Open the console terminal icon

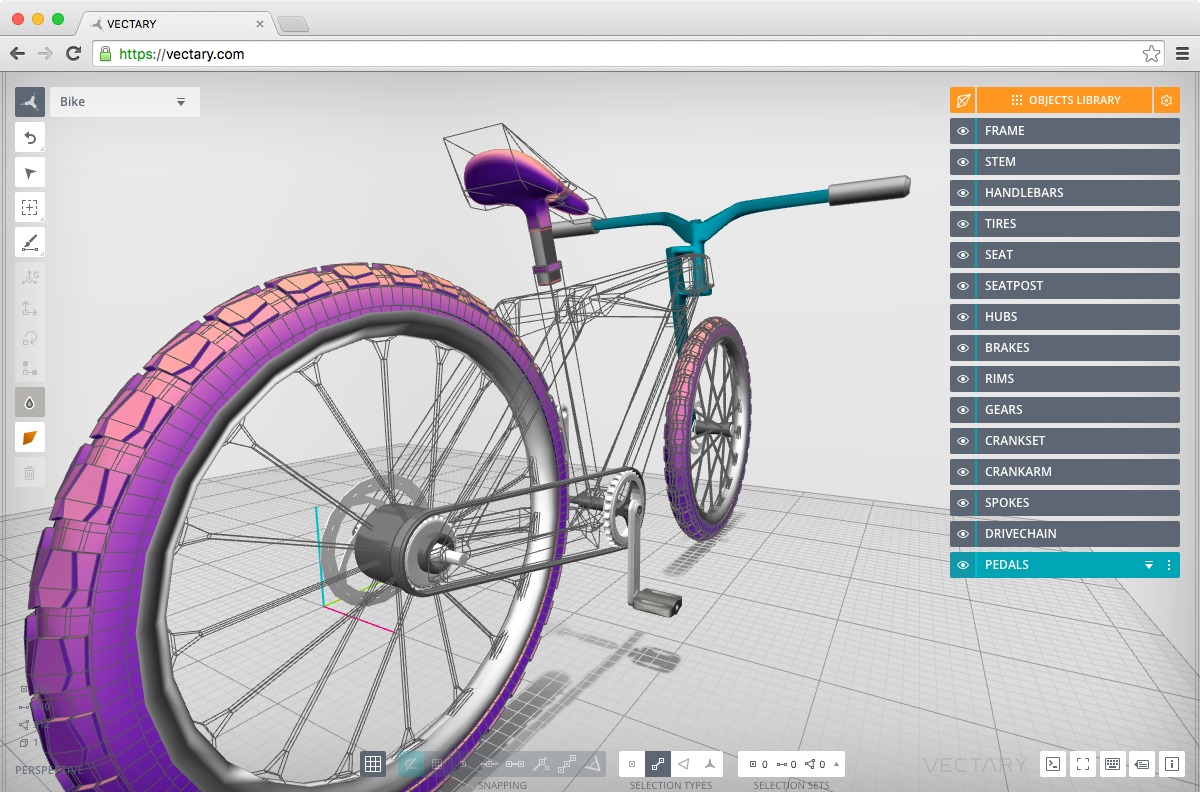click(x=1052, y=764)
